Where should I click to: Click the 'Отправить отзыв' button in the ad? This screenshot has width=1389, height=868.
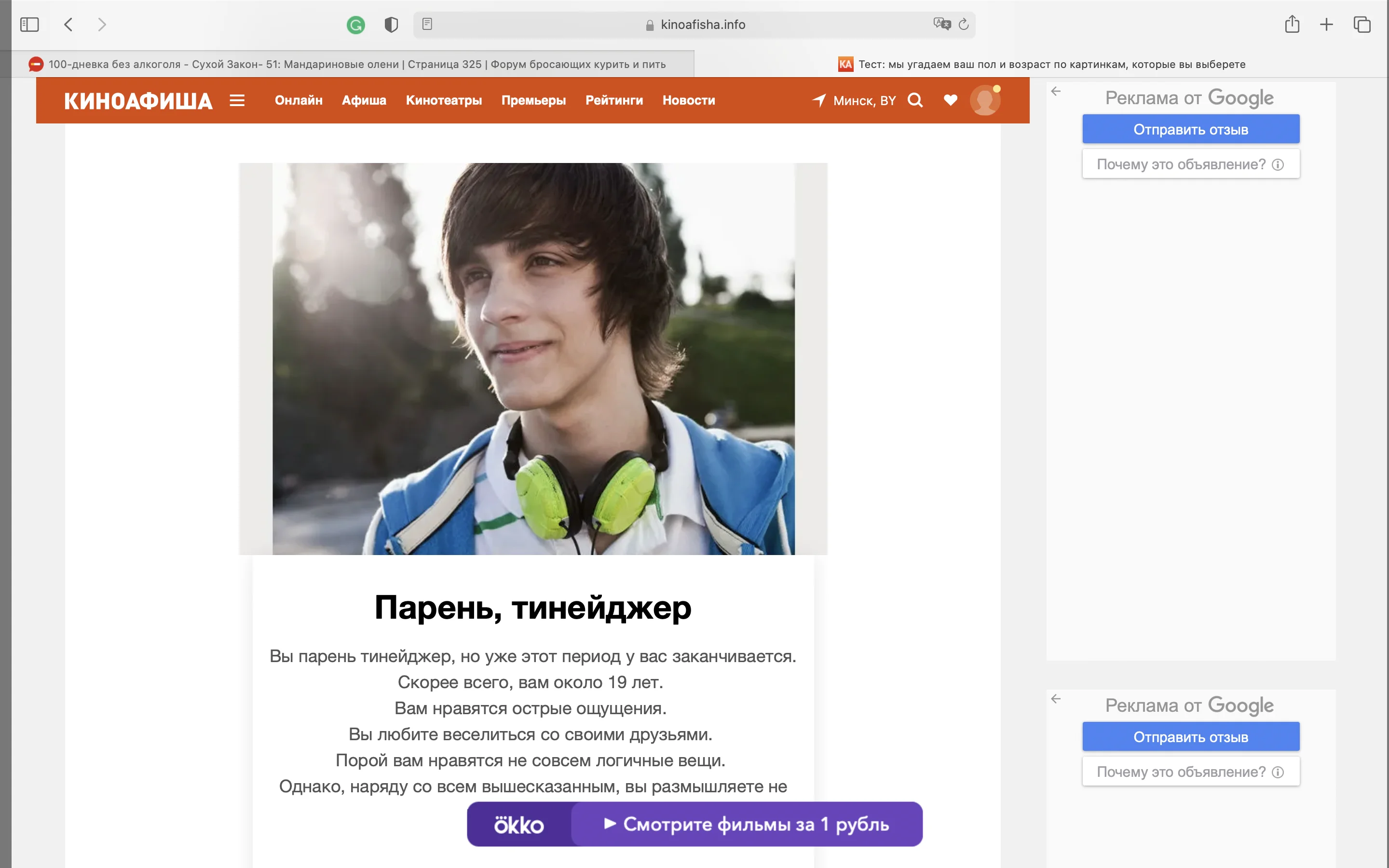coord(1190,129)
